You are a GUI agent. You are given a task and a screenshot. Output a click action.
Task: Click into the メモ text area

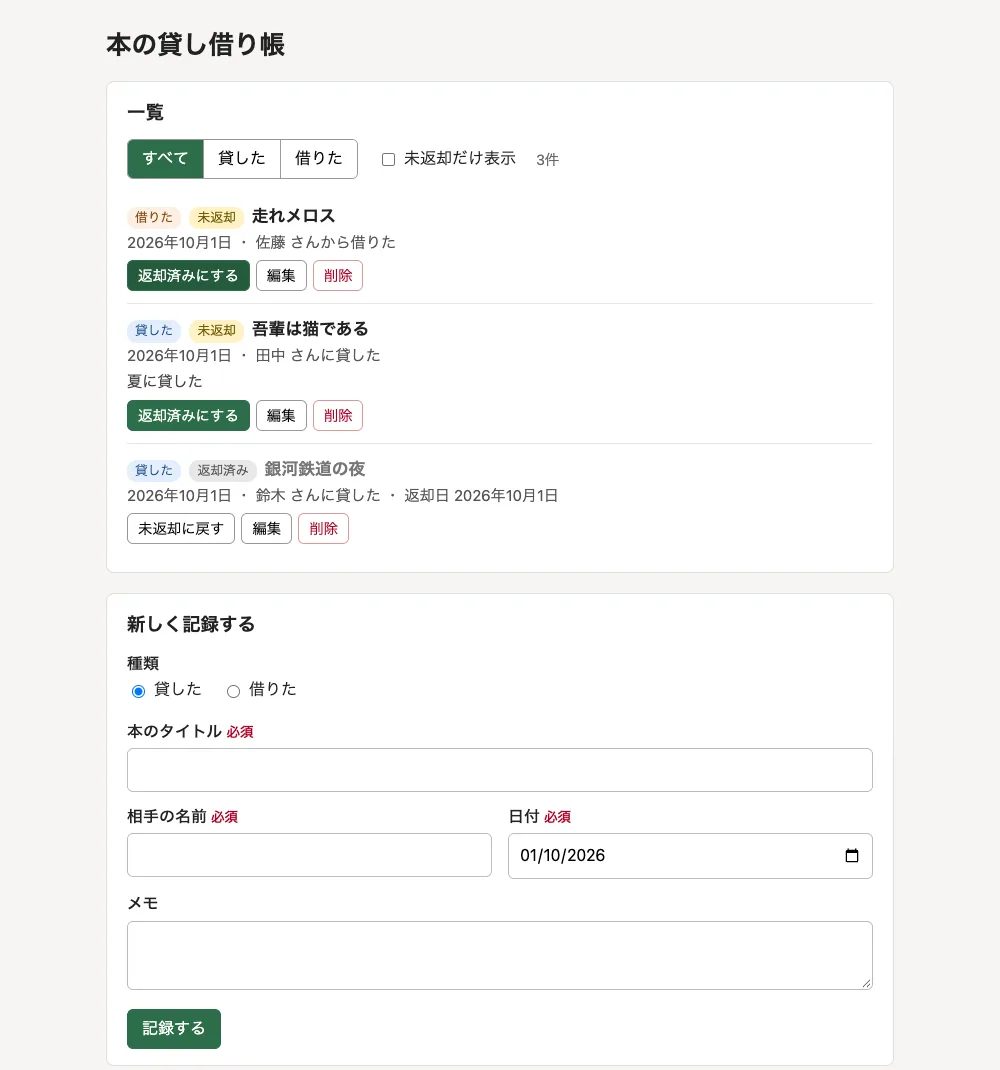coord(500,955)
